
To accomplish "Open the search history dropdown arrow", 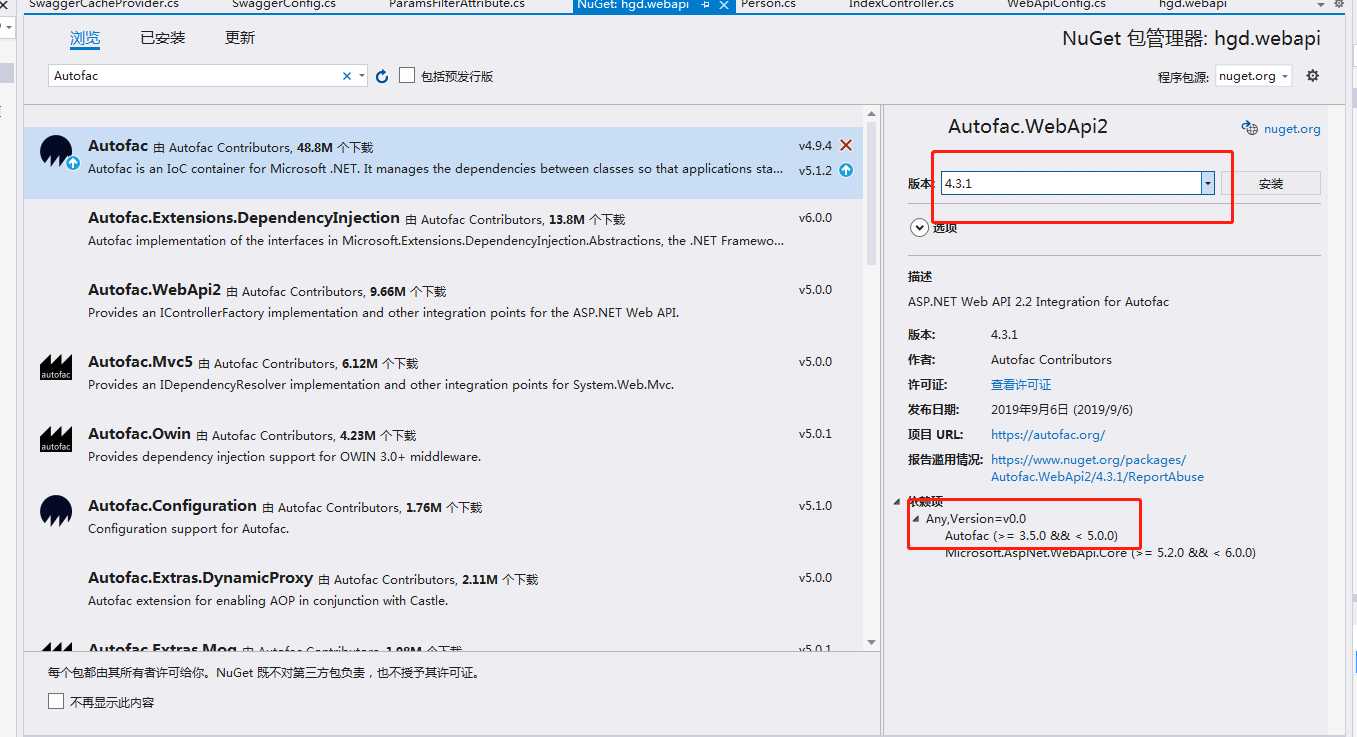I will 361,76.
